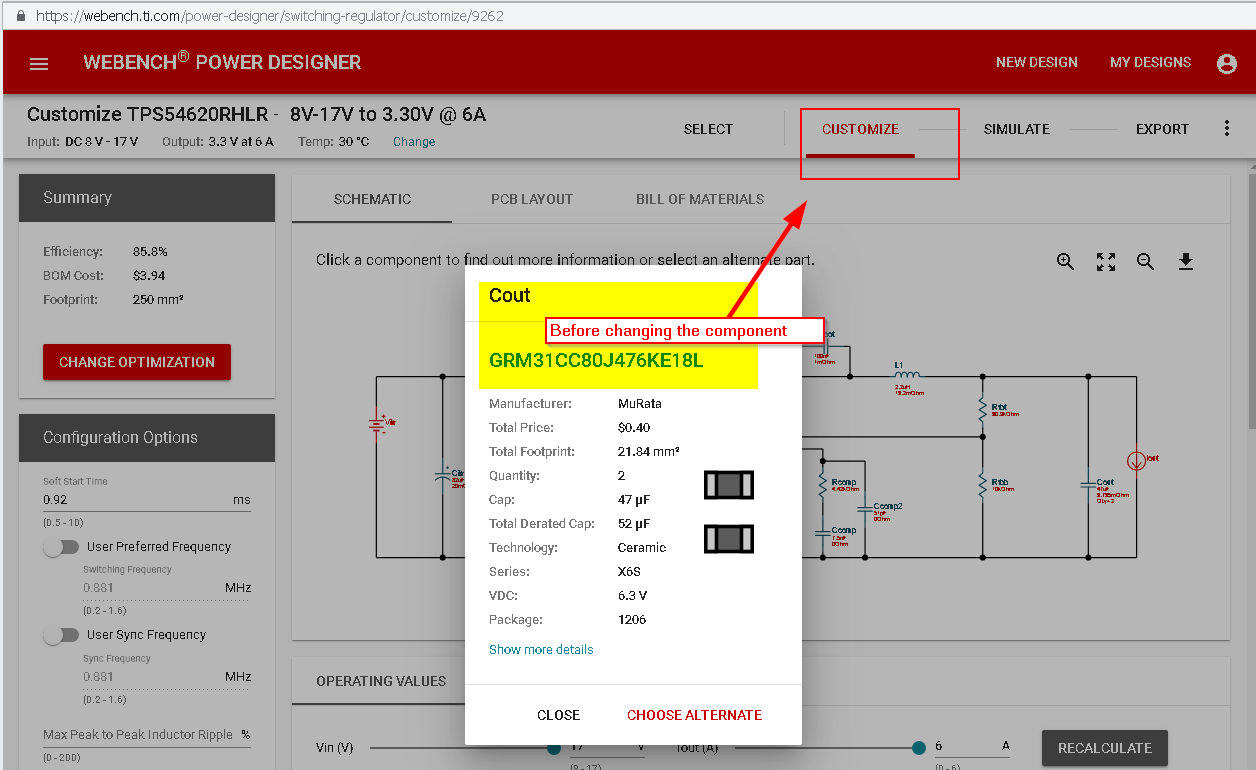
Task: Click the browser address bar URL
Action: 270,16
